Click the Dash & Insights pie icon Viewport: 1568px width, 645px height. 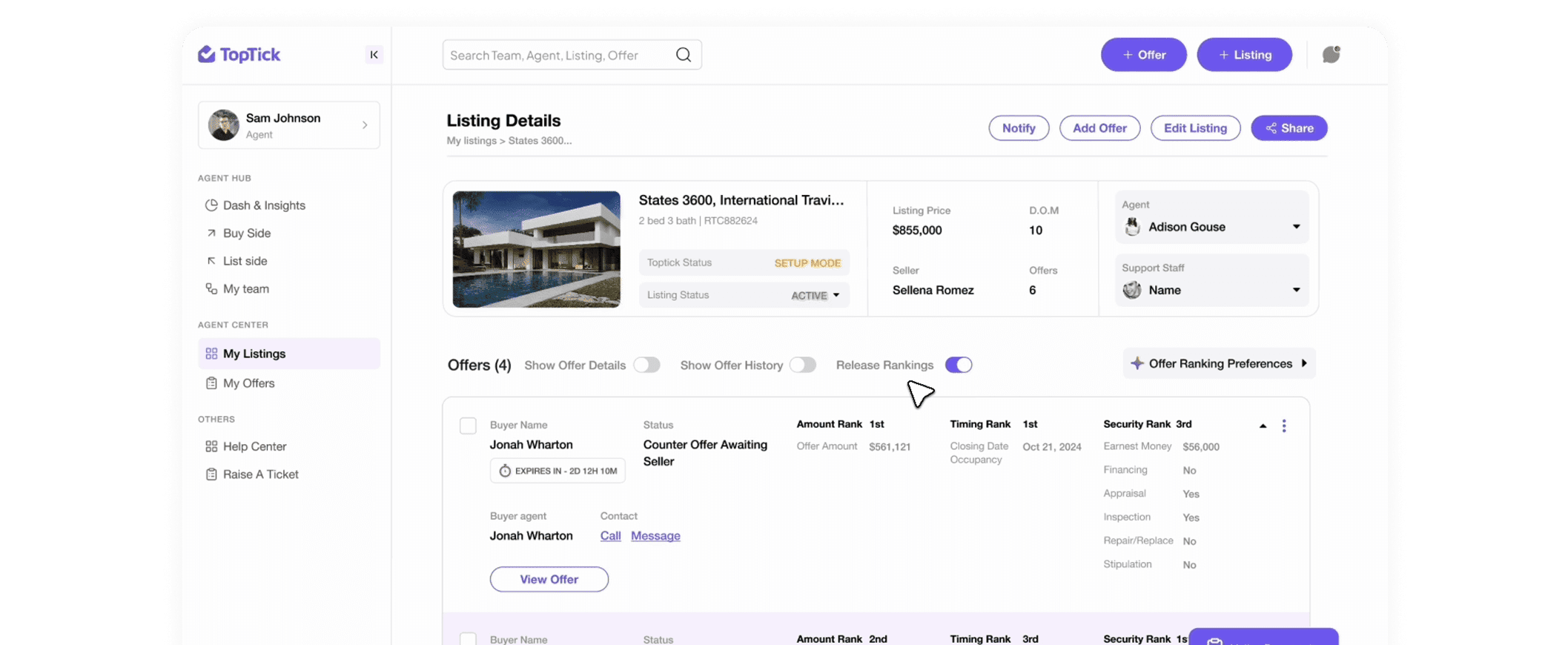pos(211,205)
